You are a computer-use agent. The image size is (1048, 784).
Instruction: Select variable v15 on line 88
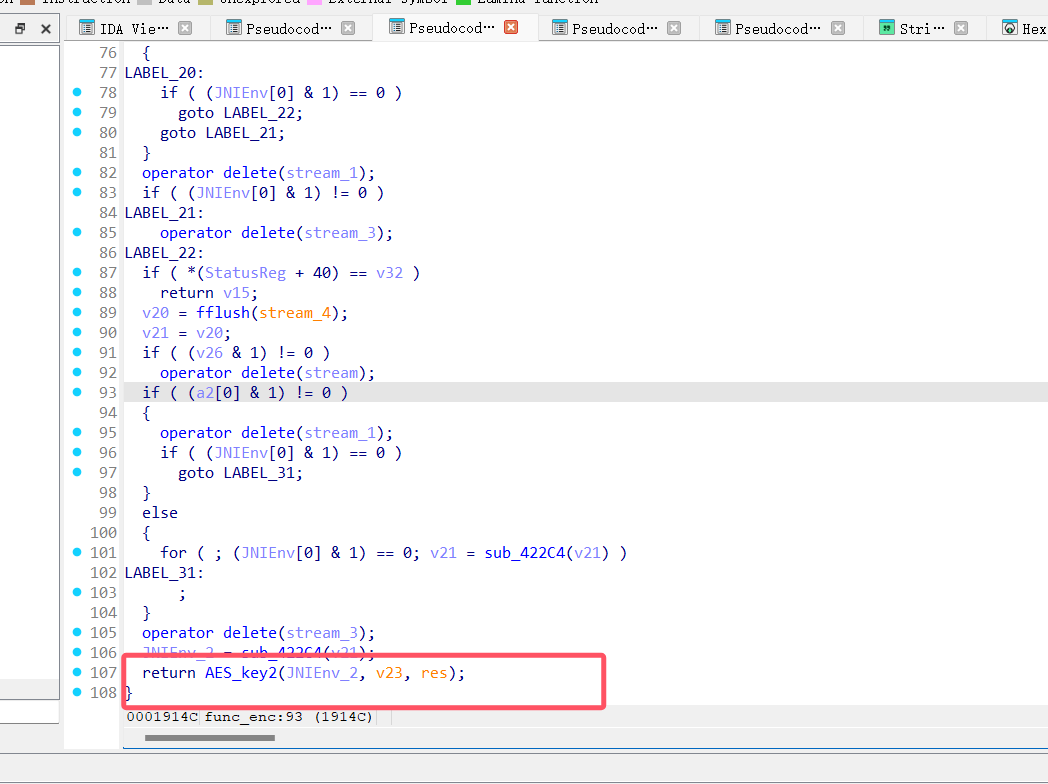point(236,293)
